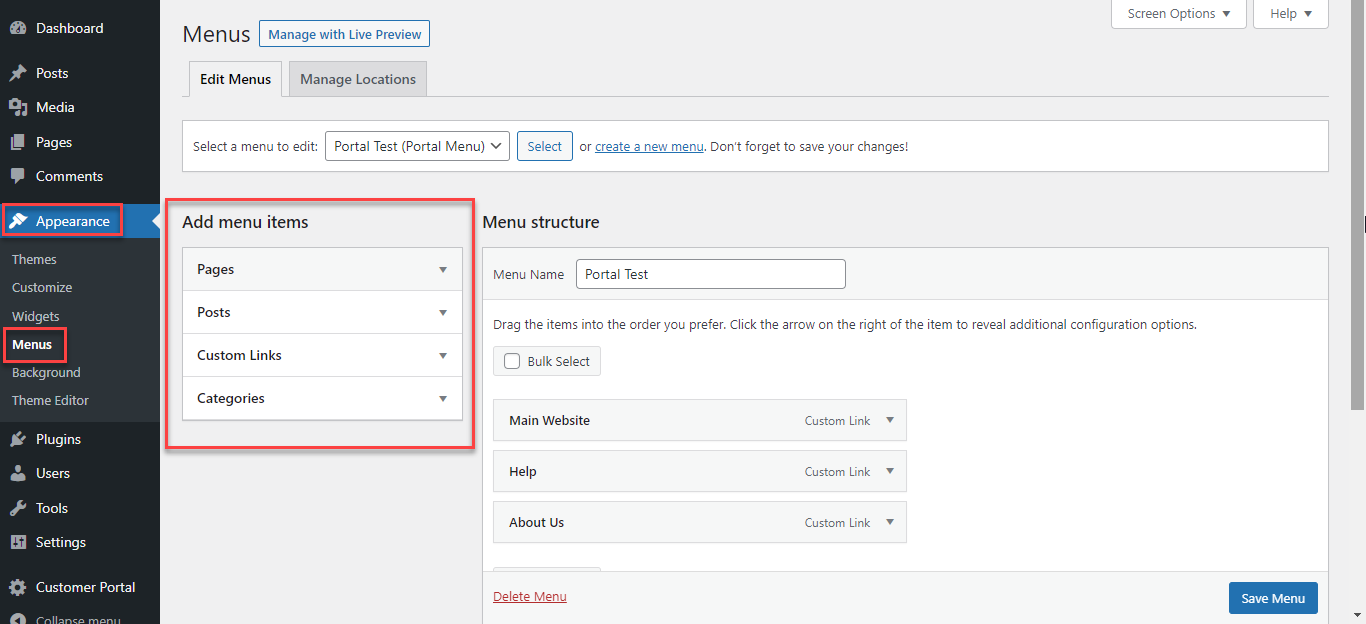
Task: Click the Posts pushpin icon
Action: (x=18, y=73)
